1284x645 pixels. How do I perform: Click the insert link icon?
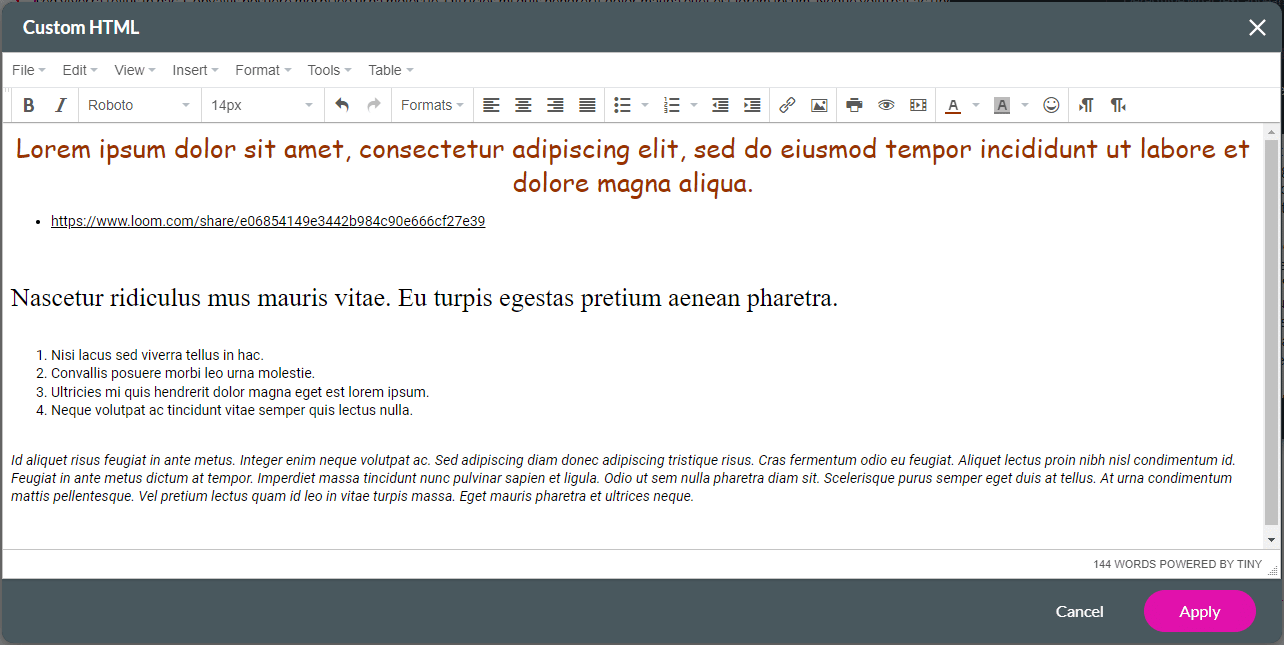[787, 105]
